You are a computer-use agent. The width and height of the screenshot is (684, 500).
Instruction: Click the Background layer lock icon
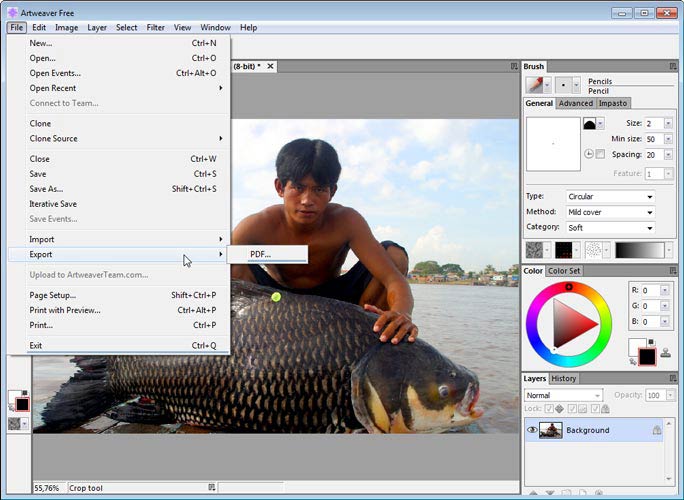click(x=656, y=430)
